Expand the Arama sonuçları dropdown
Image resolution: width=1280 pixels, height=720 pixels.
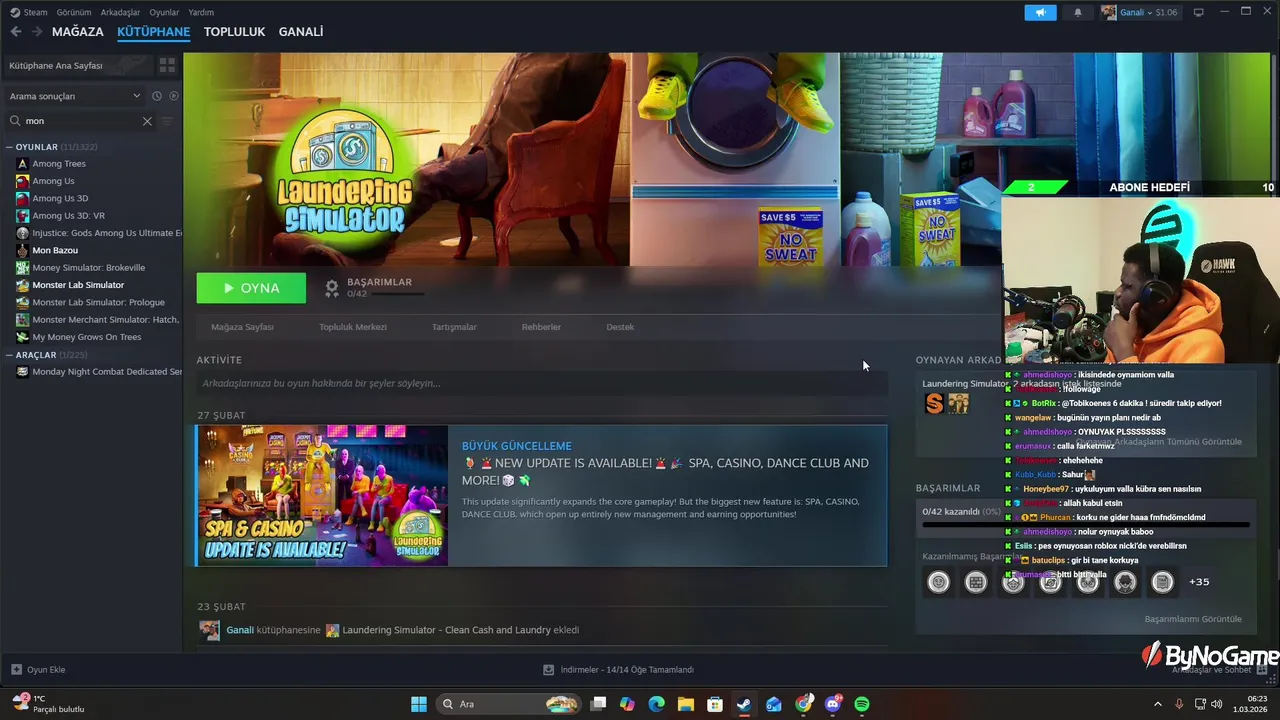tap(75, 96)
